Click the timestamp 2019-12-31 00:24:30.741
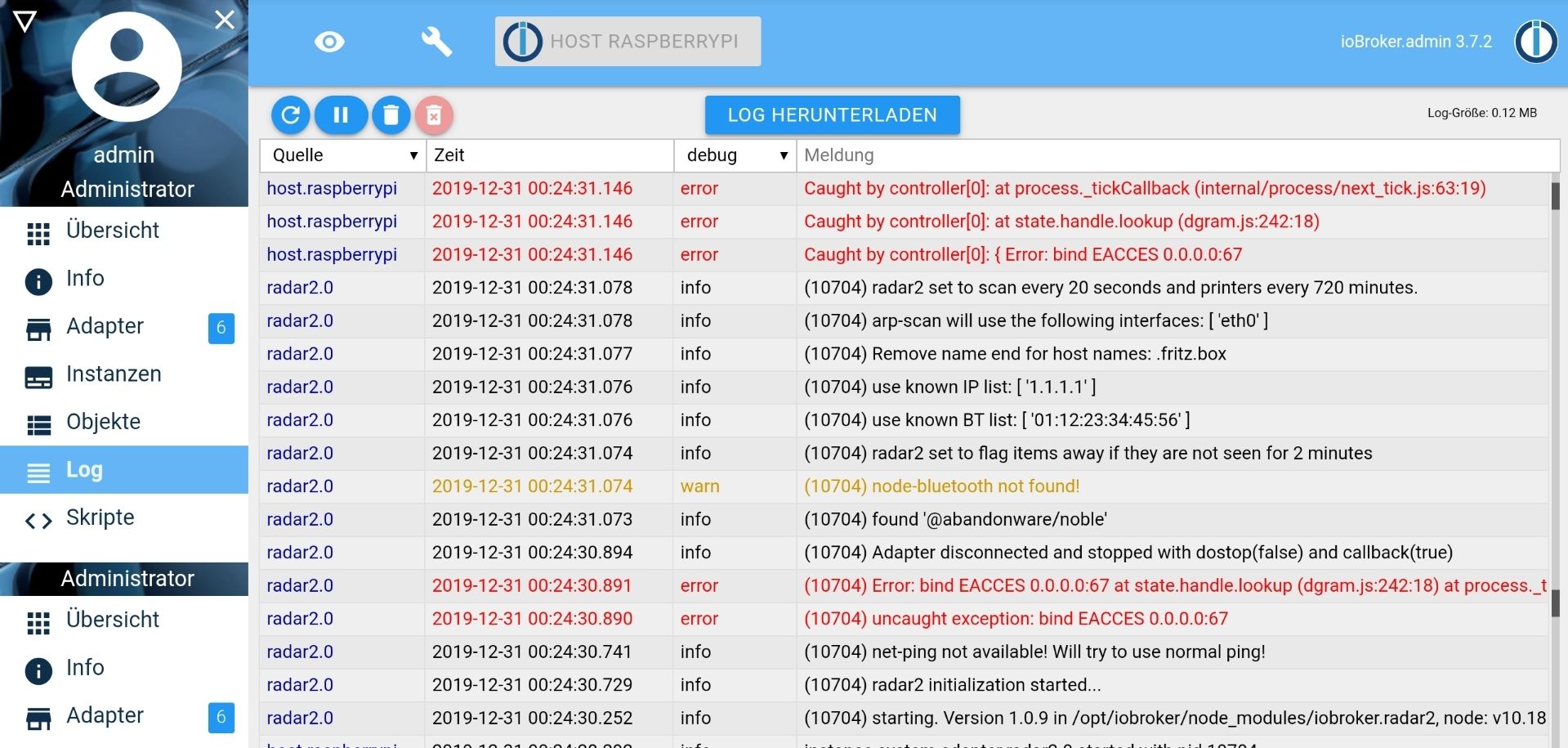The image size is (1568, 748). (x=532, y=652)
